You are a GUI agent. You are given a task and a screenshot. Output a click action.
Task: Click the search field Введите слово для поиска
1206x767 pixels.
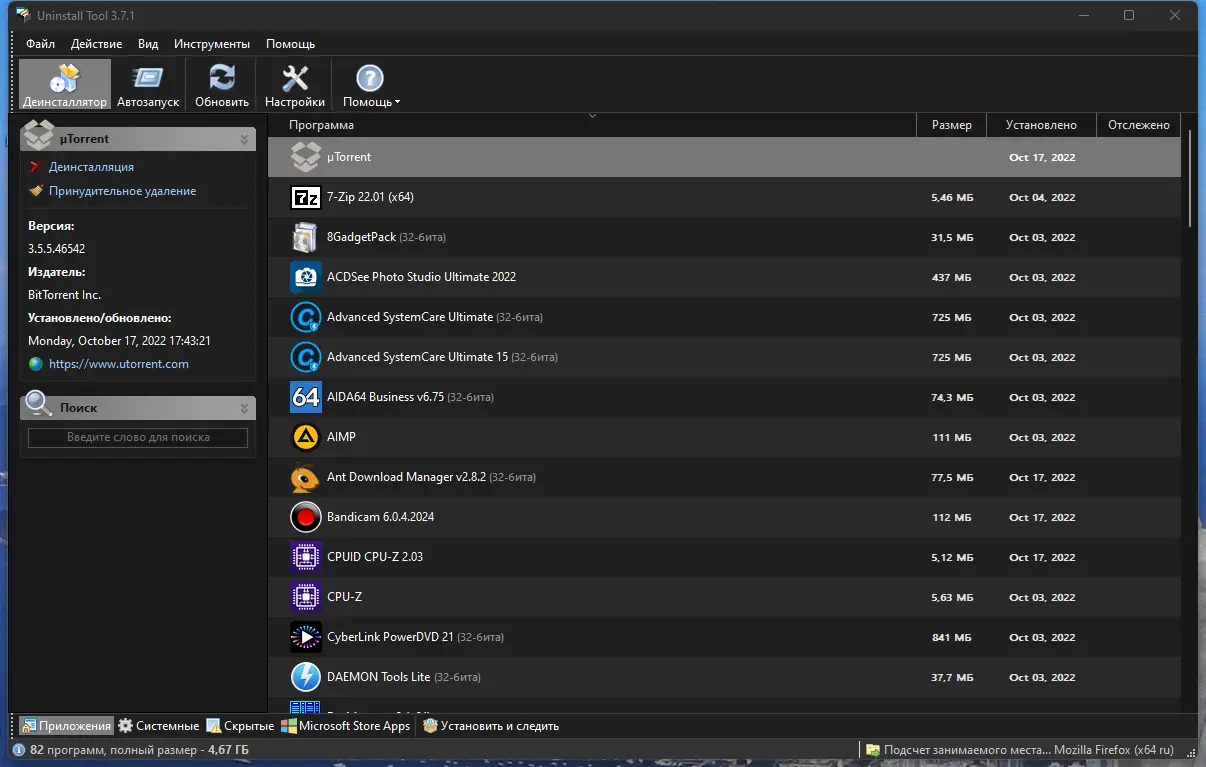pyautogui.click(x=138, y=437)
